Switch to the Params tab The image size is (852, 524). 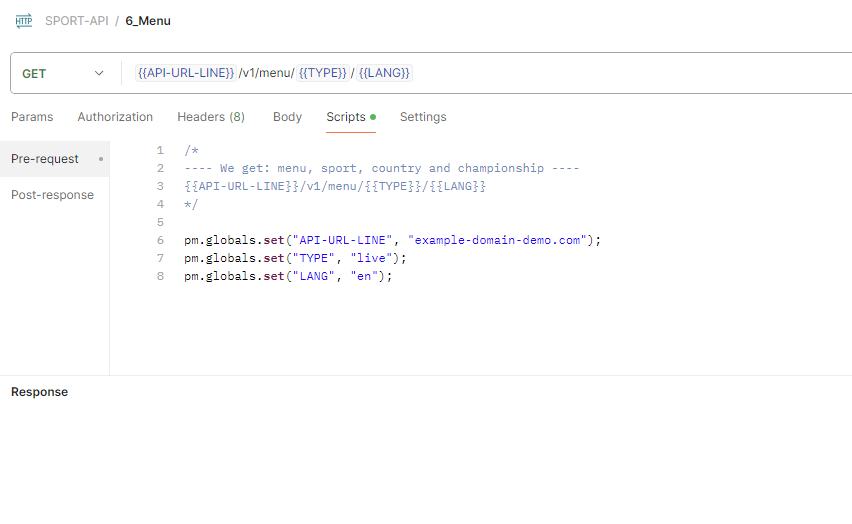(32, 117)
